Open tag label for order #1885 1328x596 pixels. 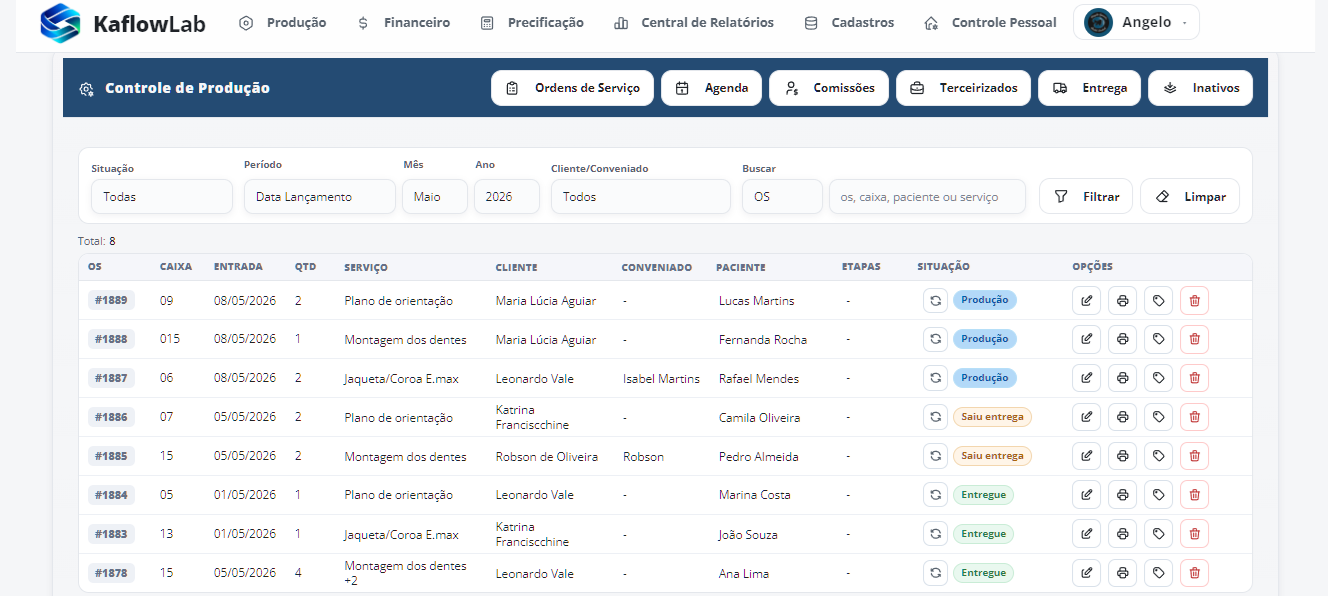click(x=1158, y=456)
